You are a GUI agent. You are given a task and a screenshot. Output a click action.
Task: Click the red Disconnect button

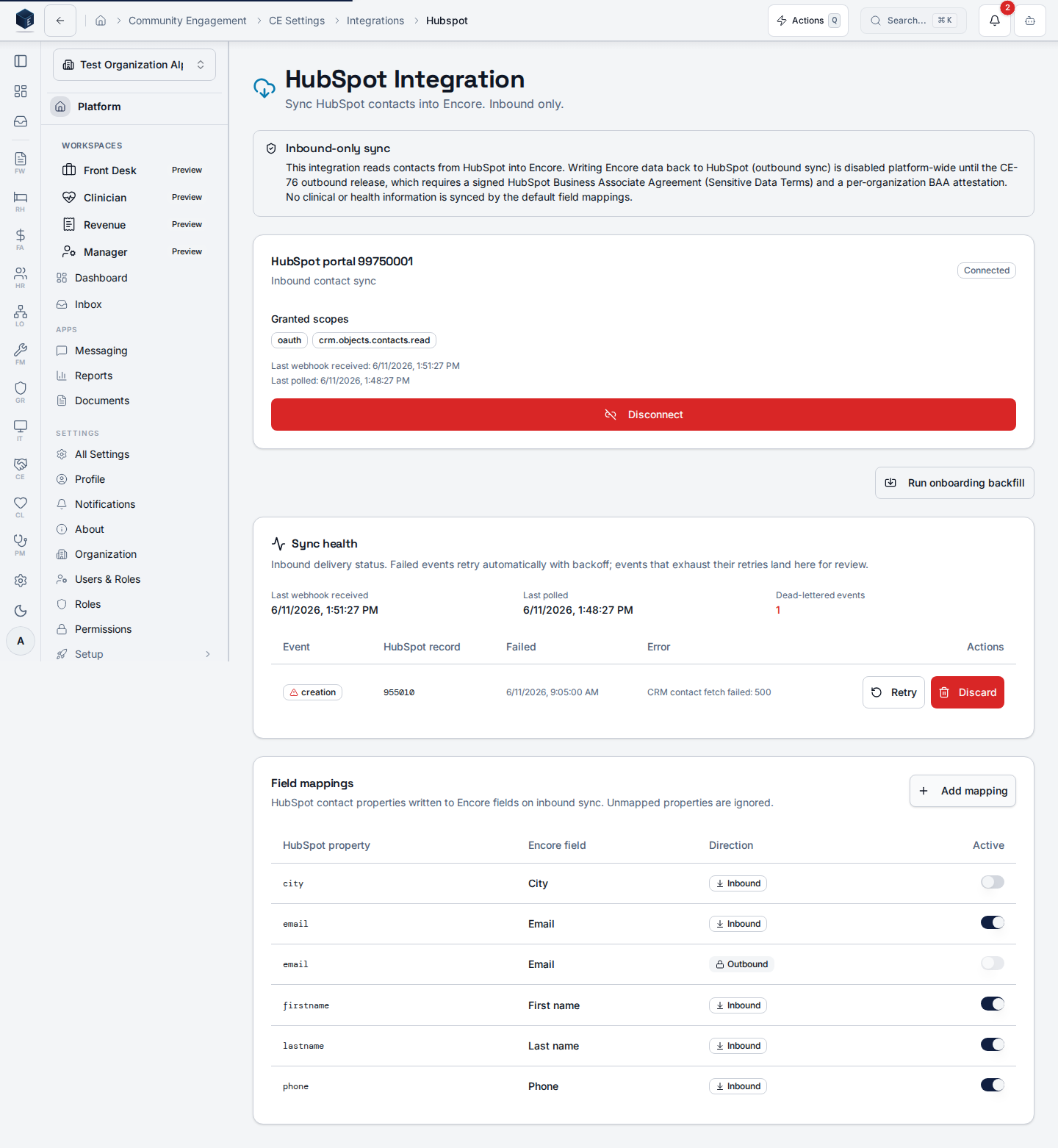(x=644, y=415)
